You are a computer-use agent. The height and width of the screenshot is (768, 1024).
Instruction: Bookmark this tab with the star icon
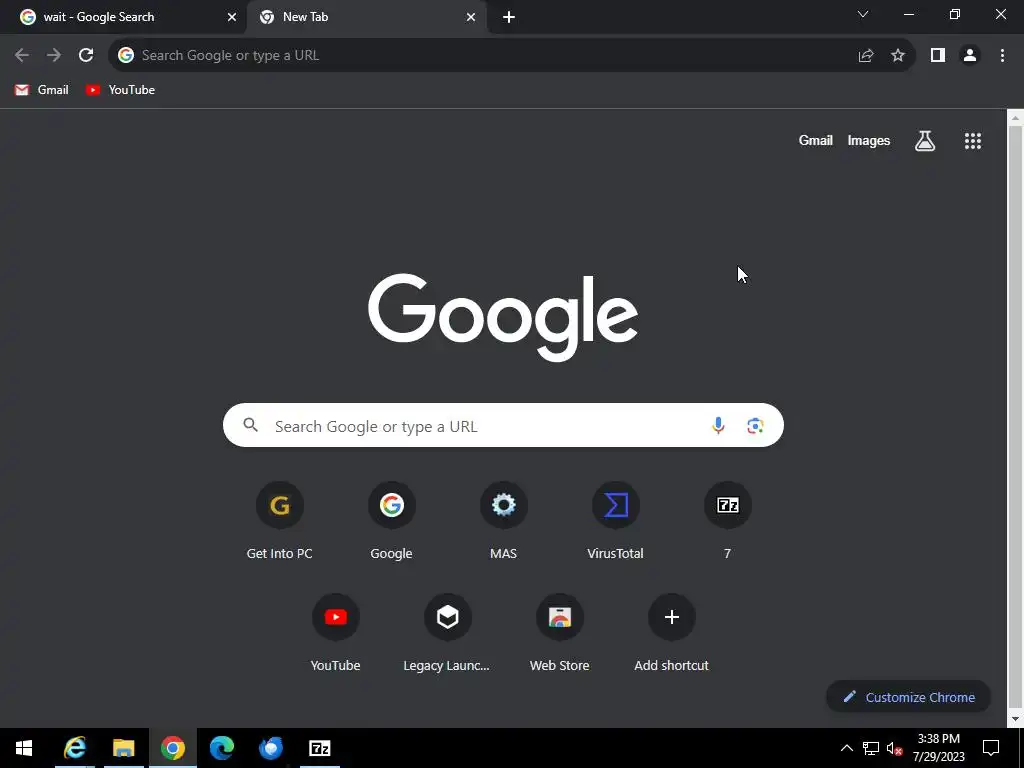898,56
